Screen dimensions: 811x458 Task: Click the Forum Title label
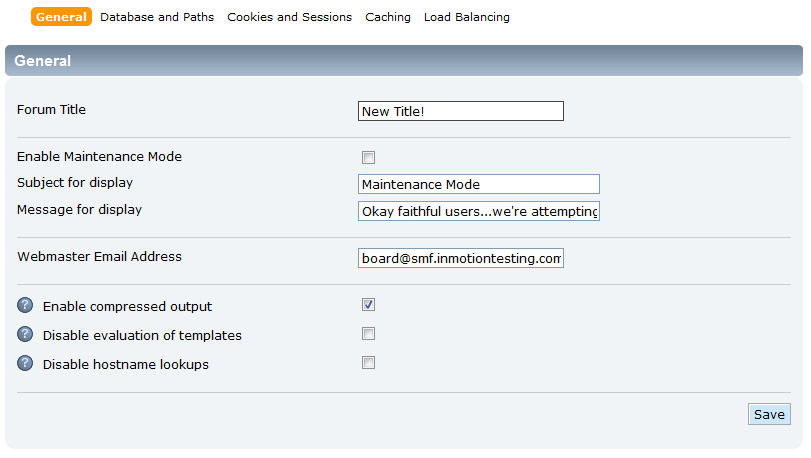(x=51, y=110)
